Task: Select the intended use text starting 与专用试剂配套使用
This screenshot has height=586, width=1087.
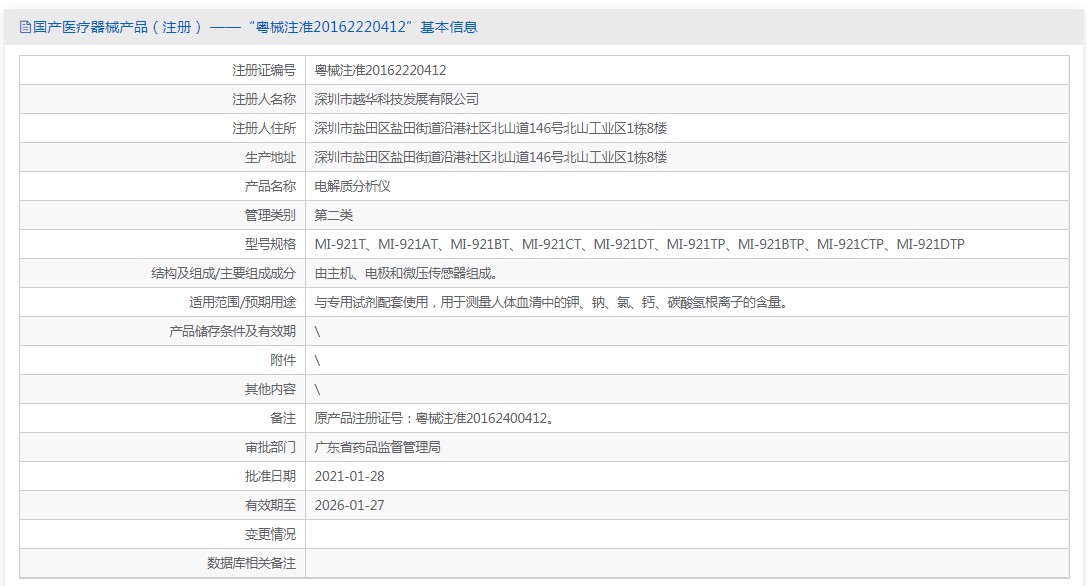Action: pos(552,302)
